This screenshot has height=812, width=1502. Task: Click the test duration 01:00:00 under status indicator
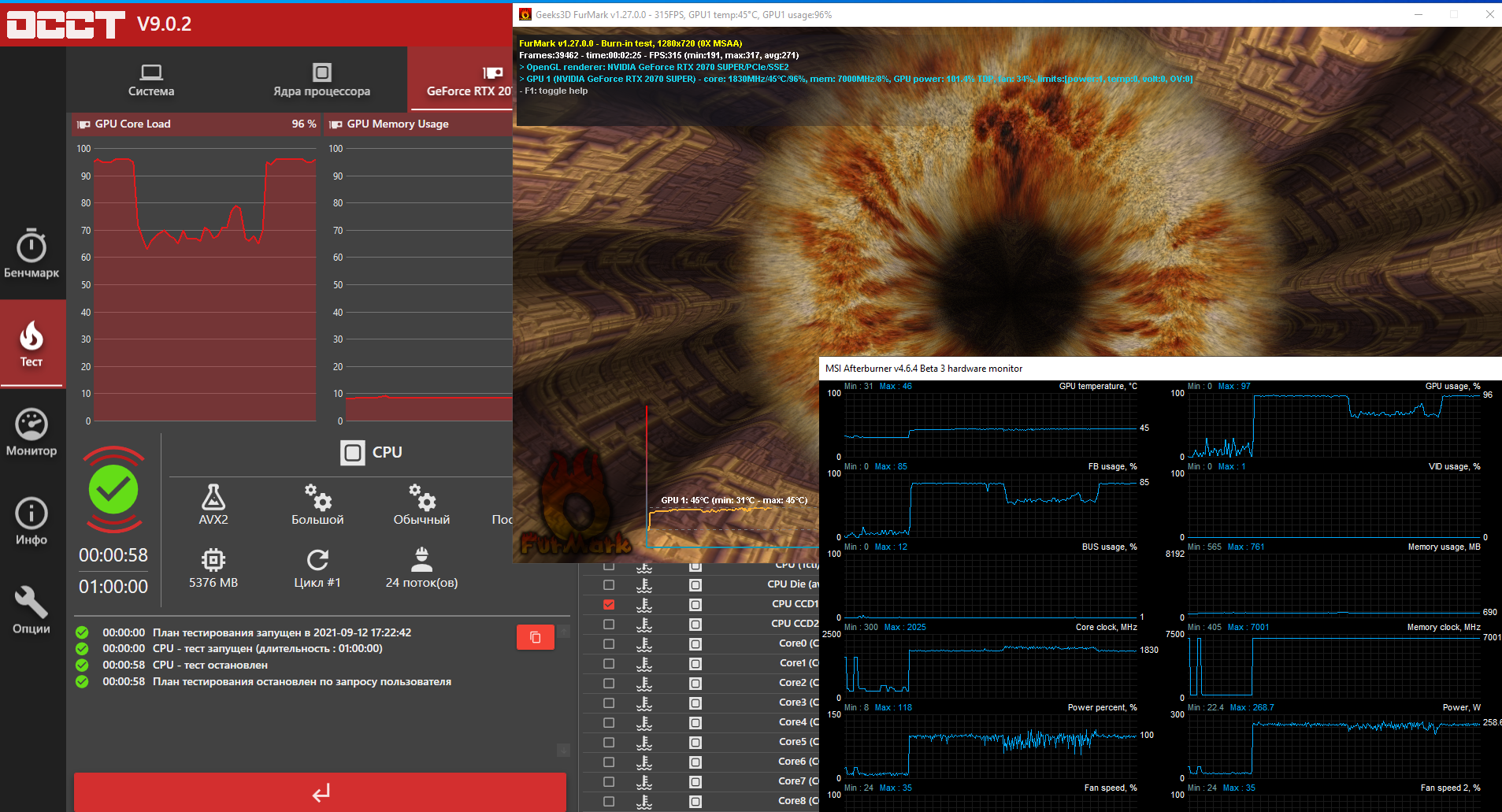click(x=113, y=587)
